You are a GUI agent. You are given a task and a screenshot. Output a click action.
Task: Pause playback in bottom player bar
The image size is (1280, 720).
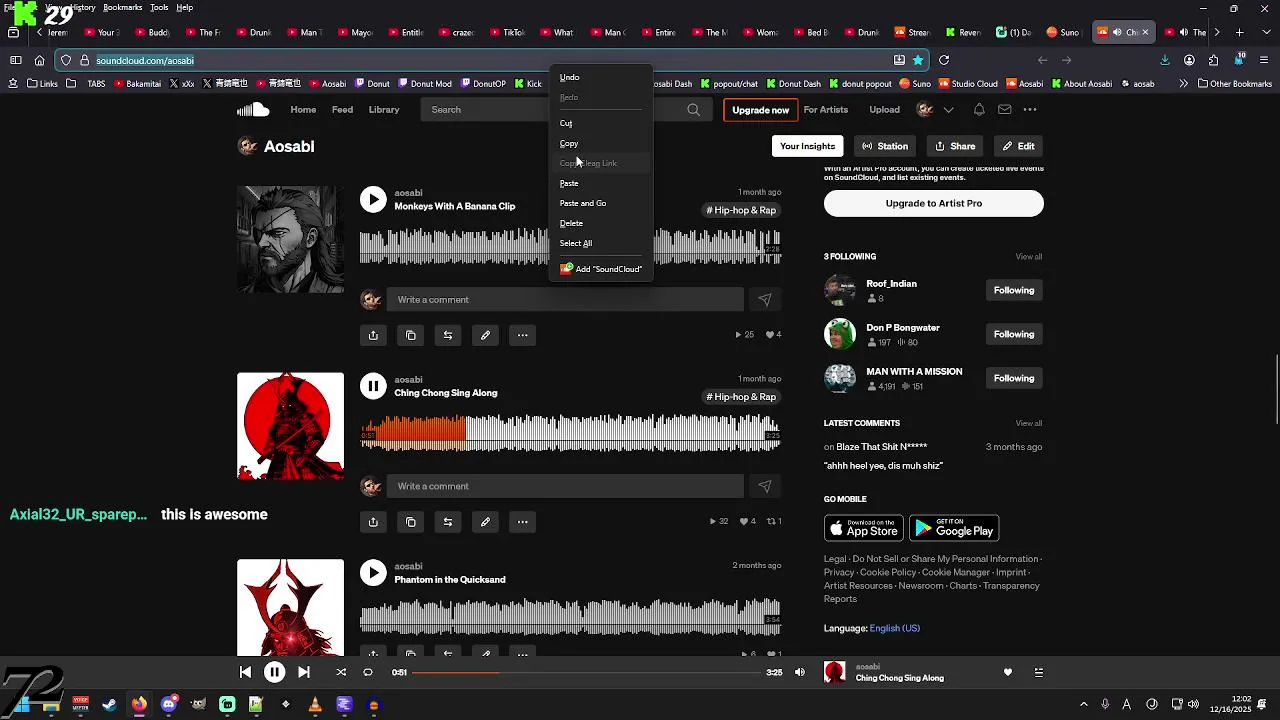click(x=274, y=672)
